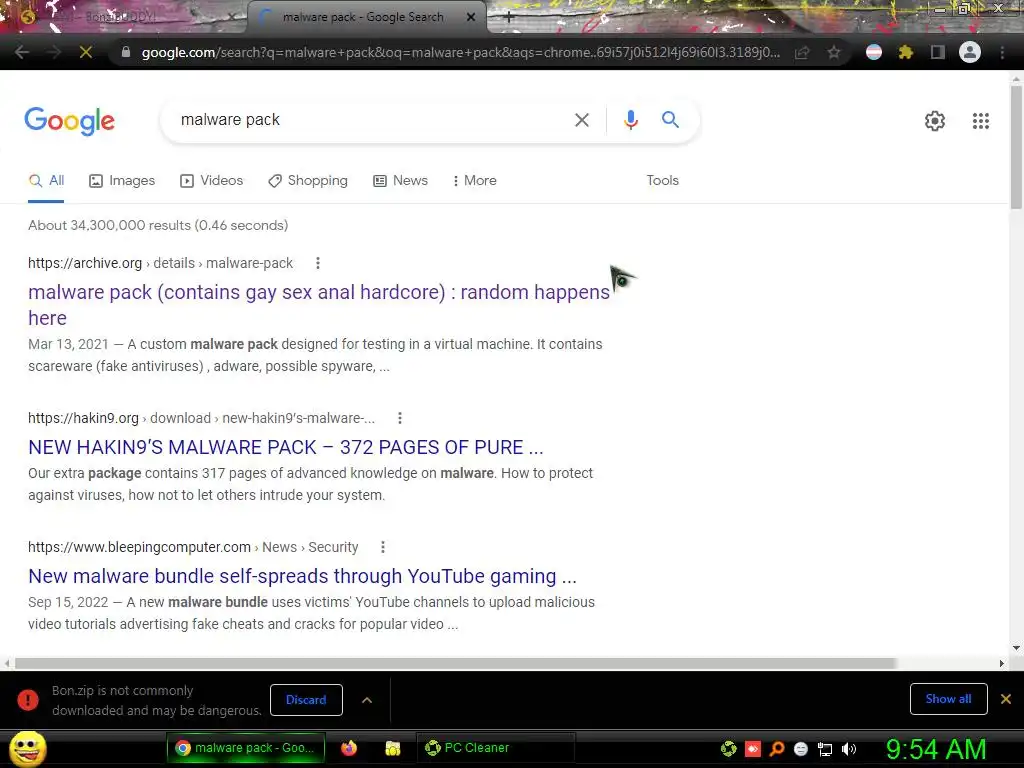Switch to the 'malware pack - Google Search' browser tab
The width and height of the screenshot is (1024, 768).
363,17
